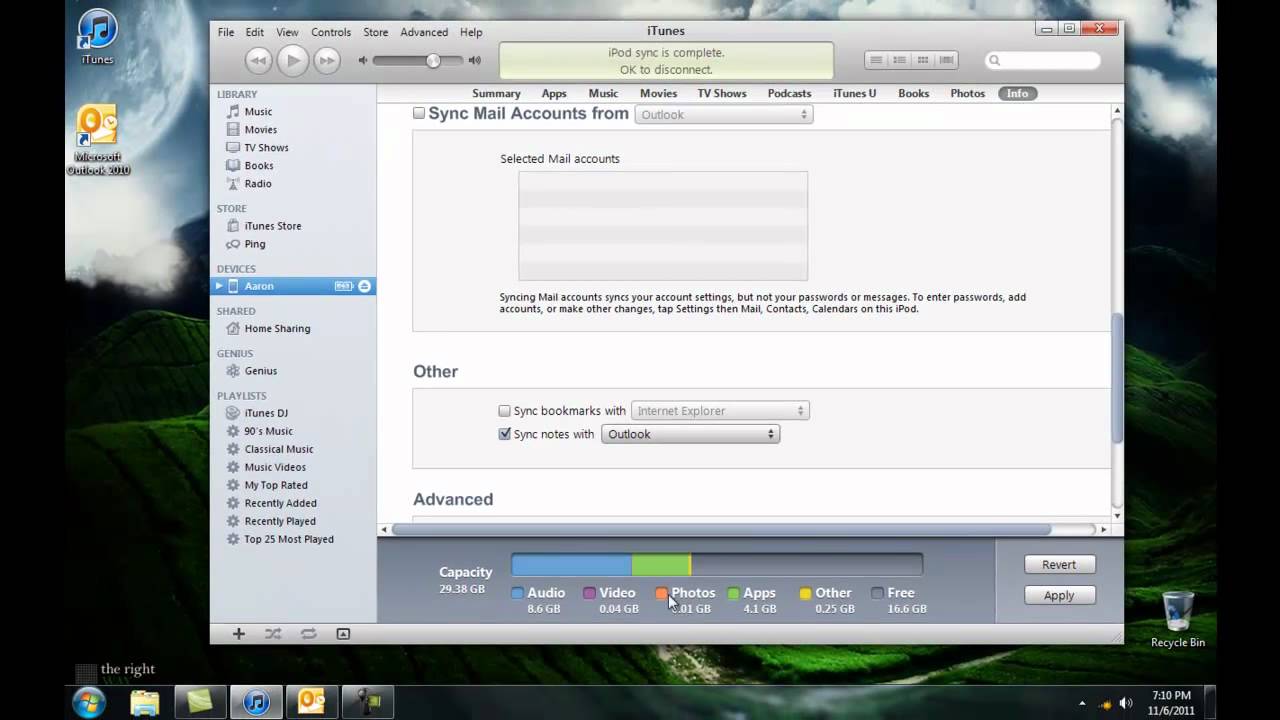Open Microsoft Outlook 2010 desktop shortcut
This screenshot has height=720, width=1280.
(98, 140)
